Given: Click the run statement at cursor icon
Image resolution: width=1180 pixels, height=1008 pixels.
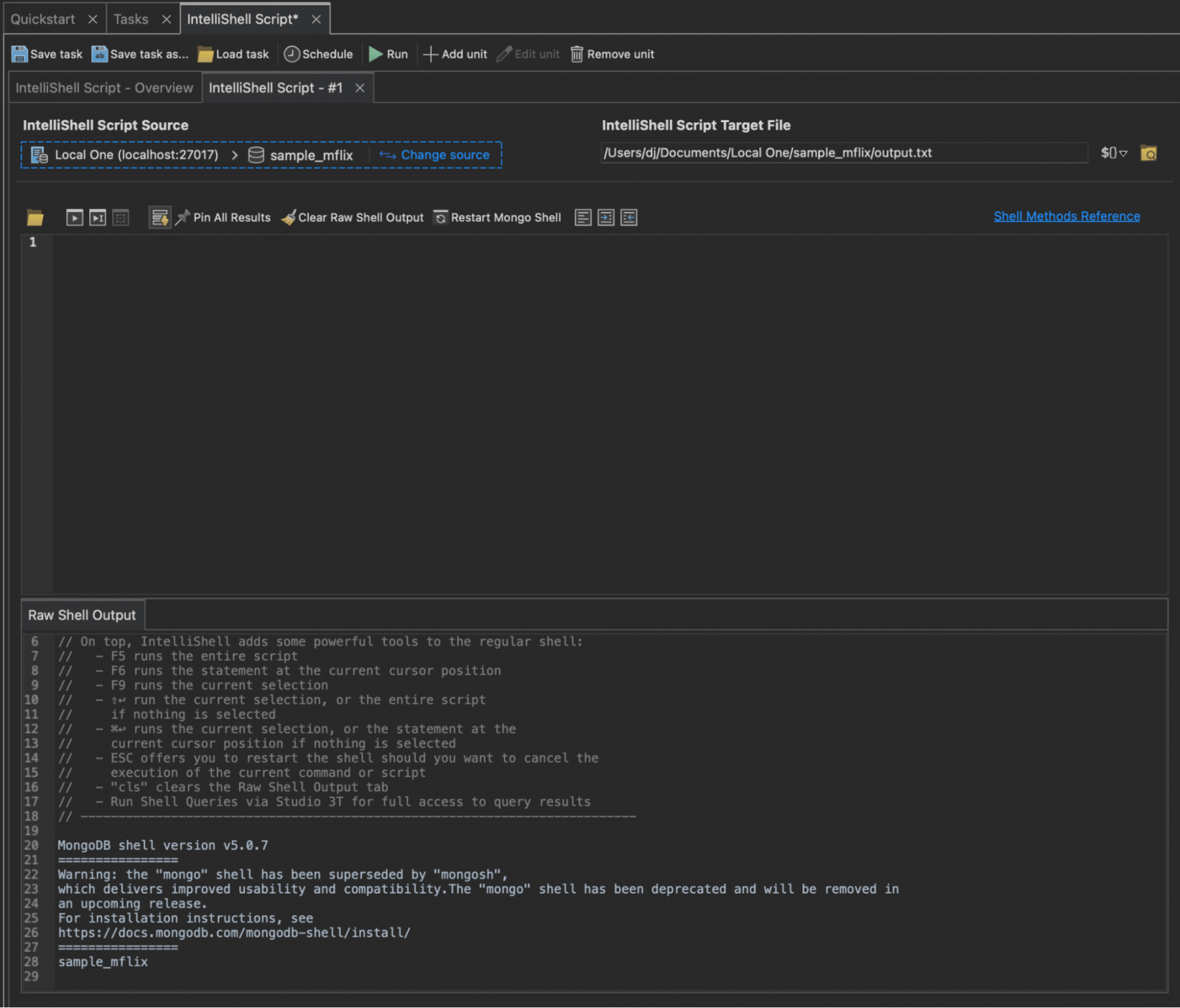Looking at the screenshot, I should 97,217.
